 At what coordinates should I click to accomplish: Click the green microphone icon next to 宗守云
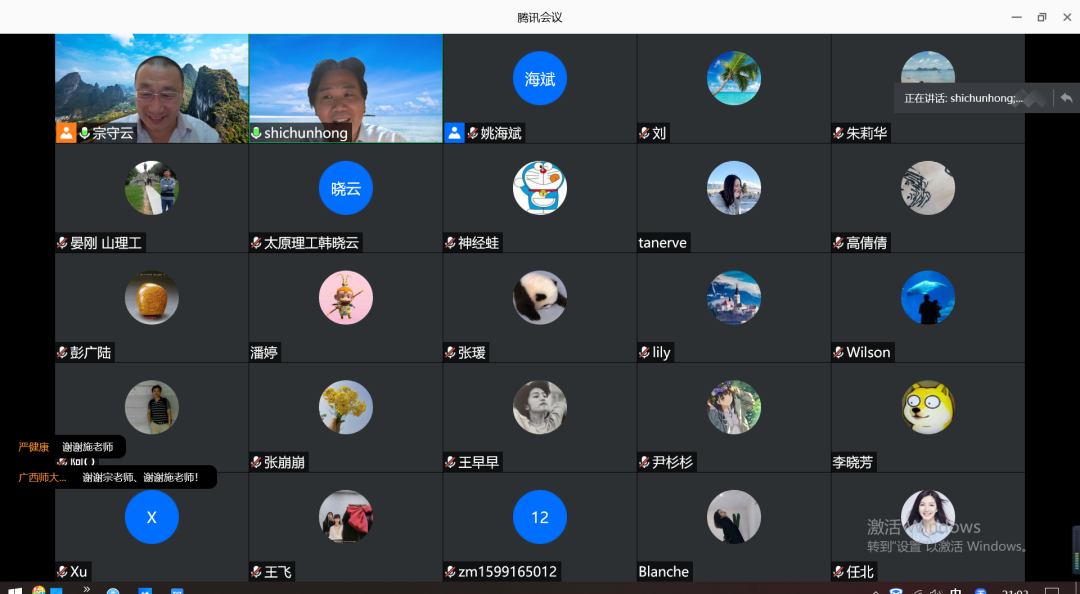point(85,133)
